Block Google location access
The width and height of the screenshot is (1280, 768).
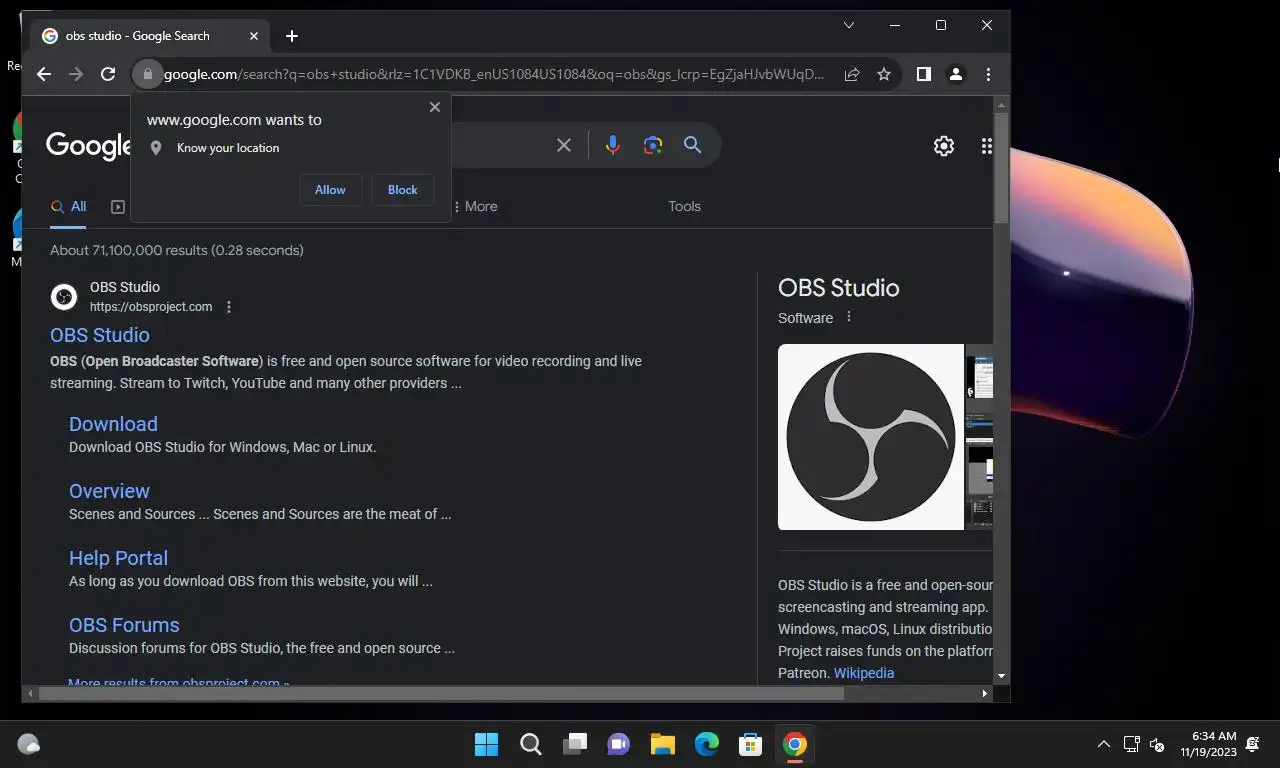coord(403,190)
